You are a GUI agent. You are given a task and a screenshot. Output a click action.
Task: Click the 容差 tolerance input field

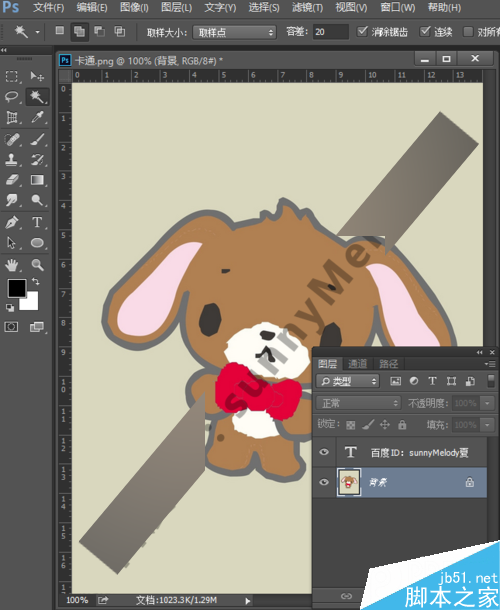(331, 32)
